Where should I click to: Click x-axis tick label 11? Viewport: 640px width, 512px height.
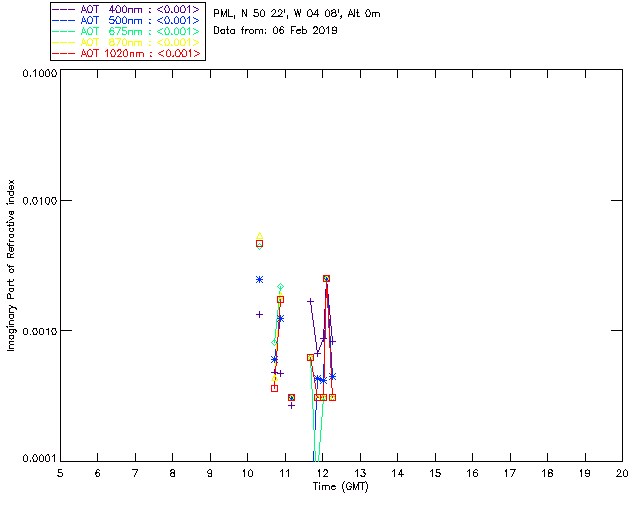(285, 473)
